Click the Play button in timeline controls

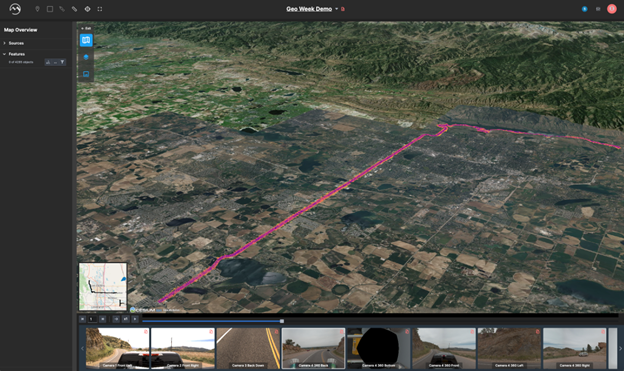point(135,319)
